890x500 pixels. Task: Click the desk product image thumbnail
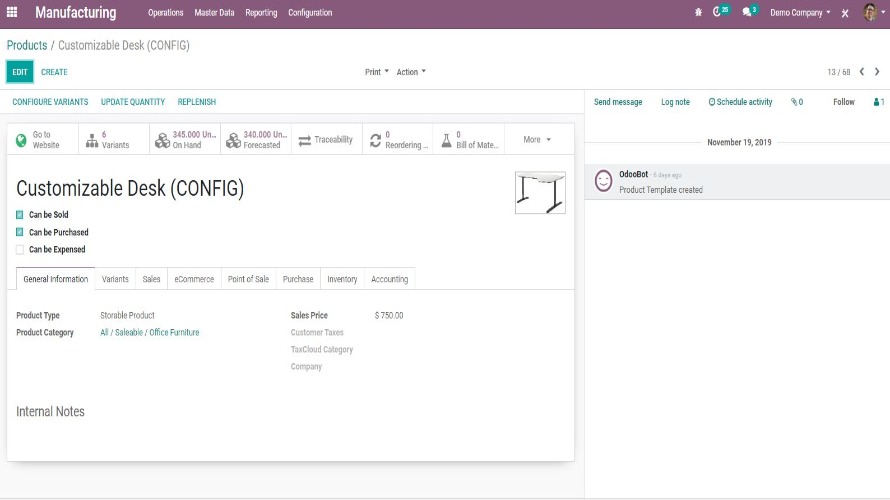540,192
